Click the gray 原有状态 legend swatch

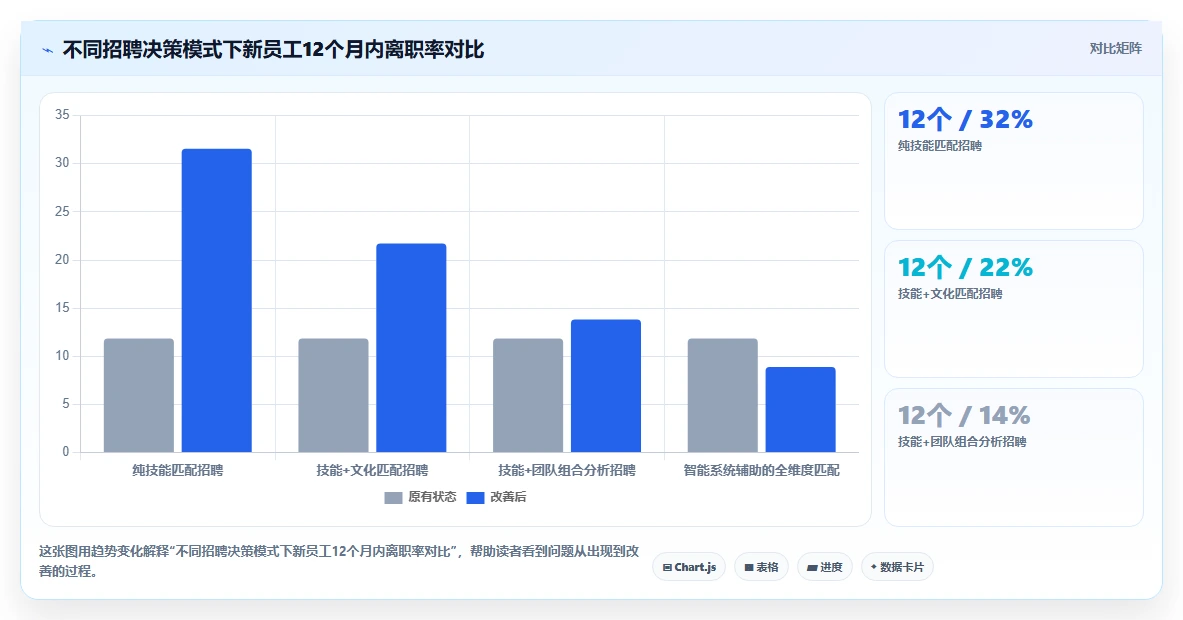pyautogui.click(x=393, y=498)
